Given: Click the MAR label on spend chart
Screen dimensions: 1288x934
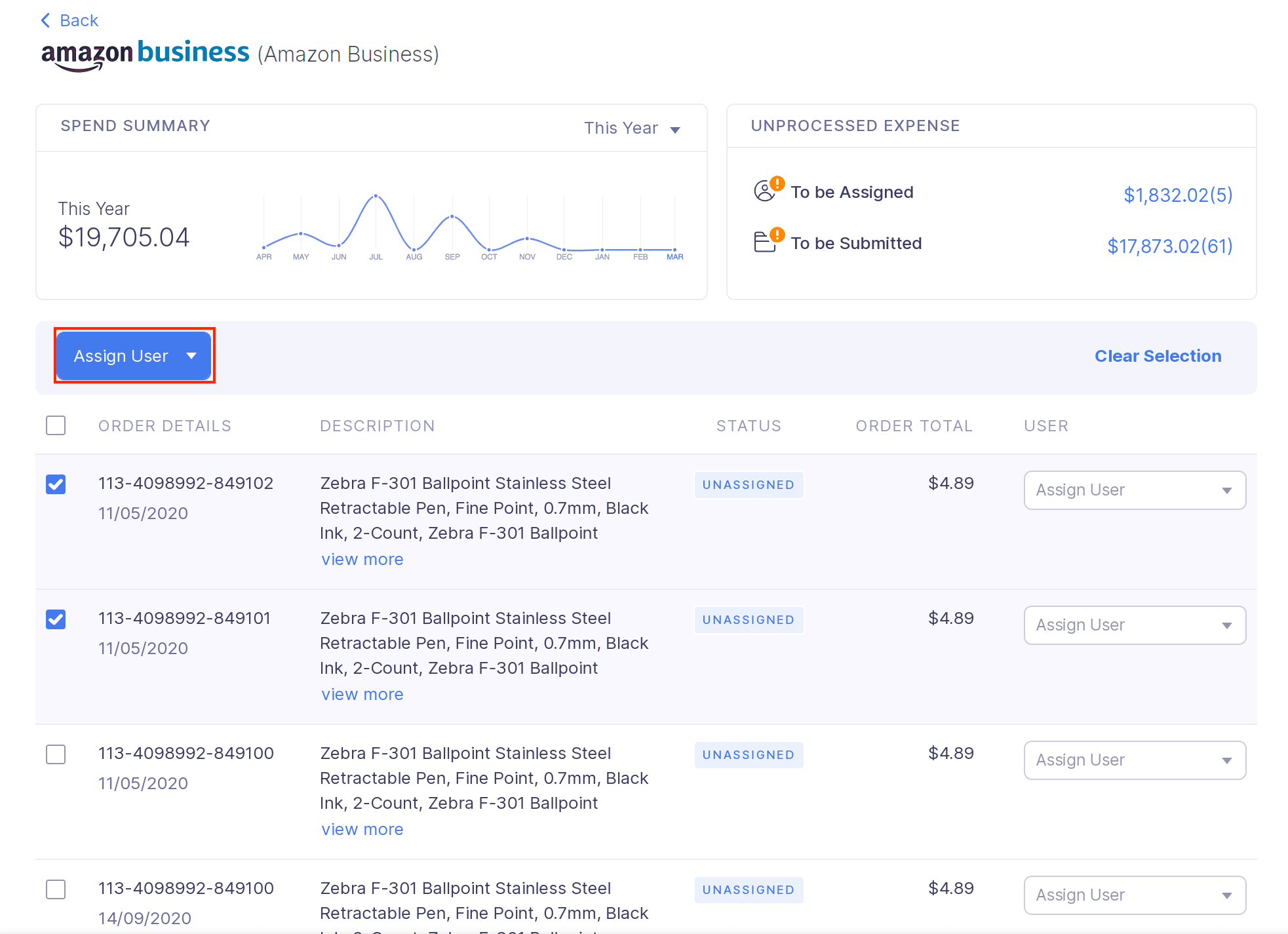Looking at the screenshot, I should pos(674,257).
